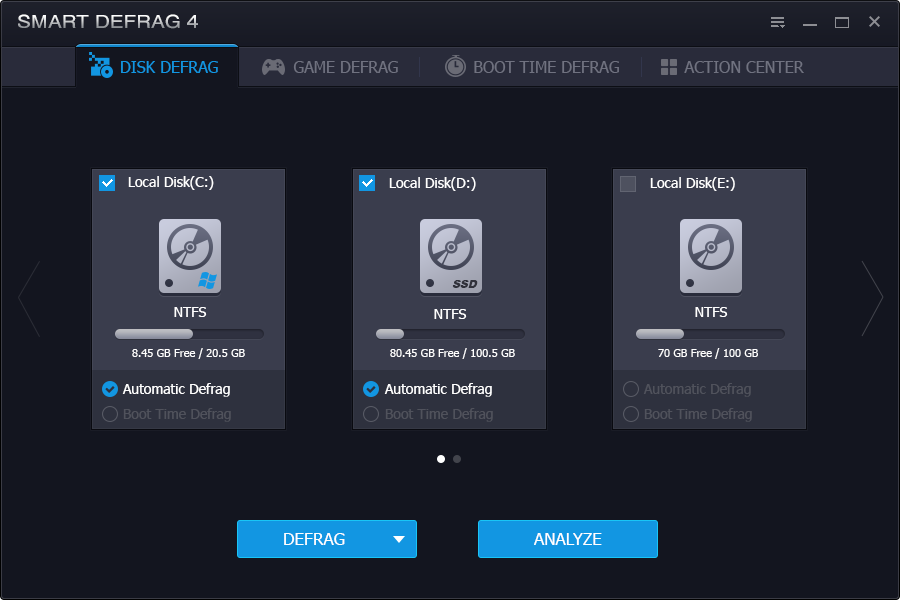Expand the DEFRAG button dropdown arrow
900x600 pixels.
[399, 539]
